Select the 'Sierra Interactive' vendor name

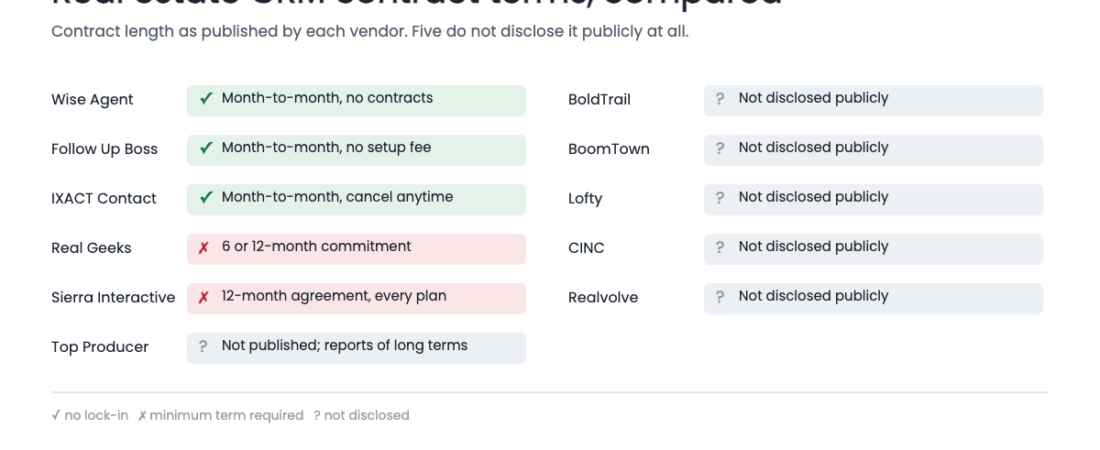113,298
